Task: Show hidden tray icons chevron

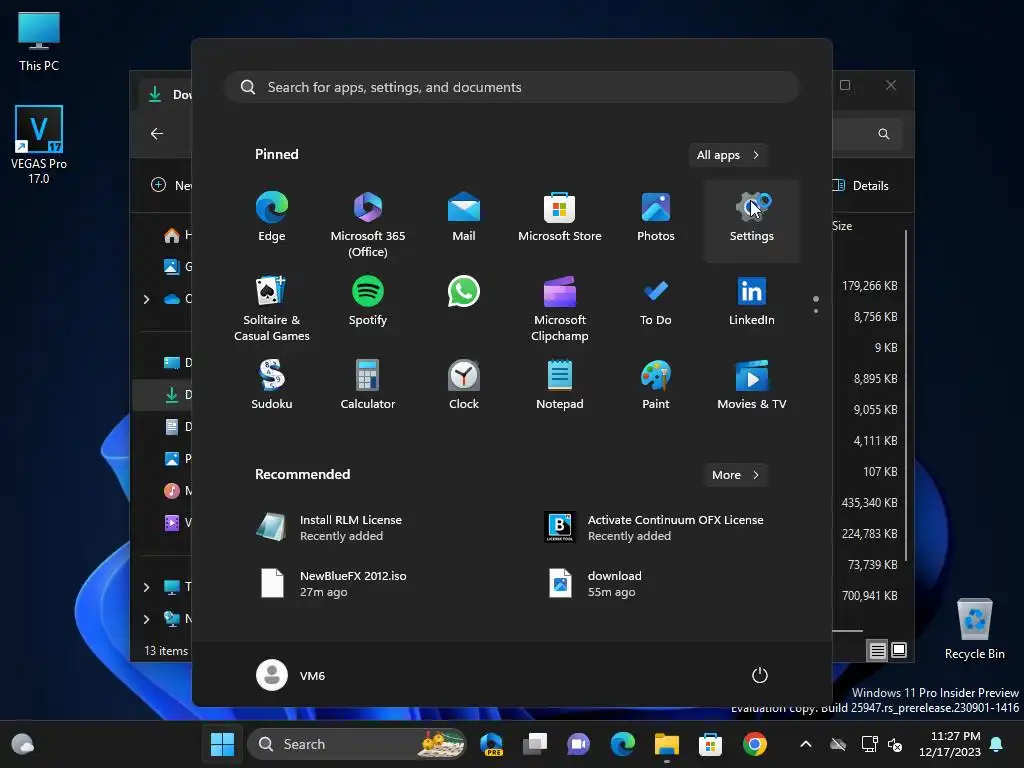Action: (x=806, y=744)
